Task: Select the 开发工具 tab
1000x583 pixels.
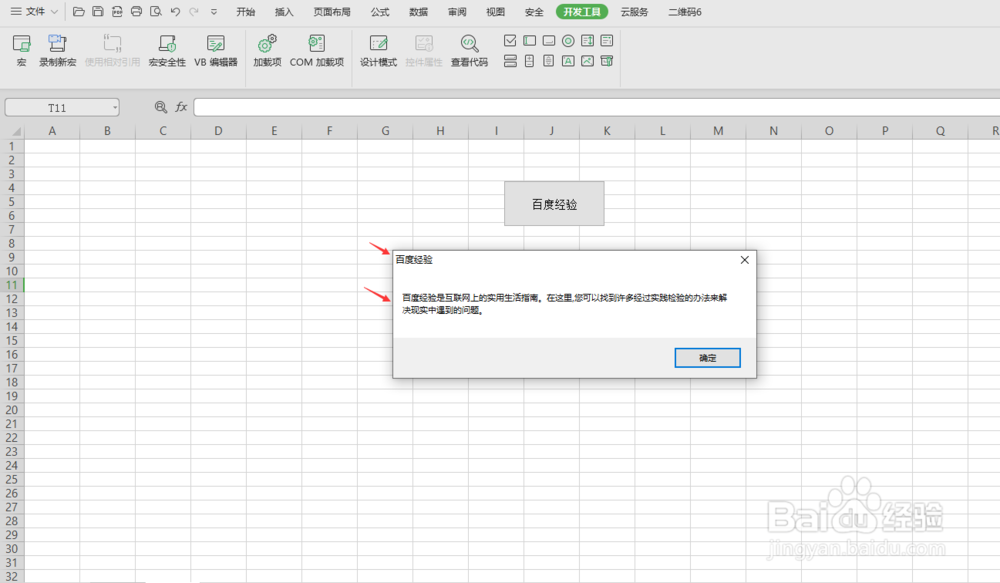Action: (582, 11)
